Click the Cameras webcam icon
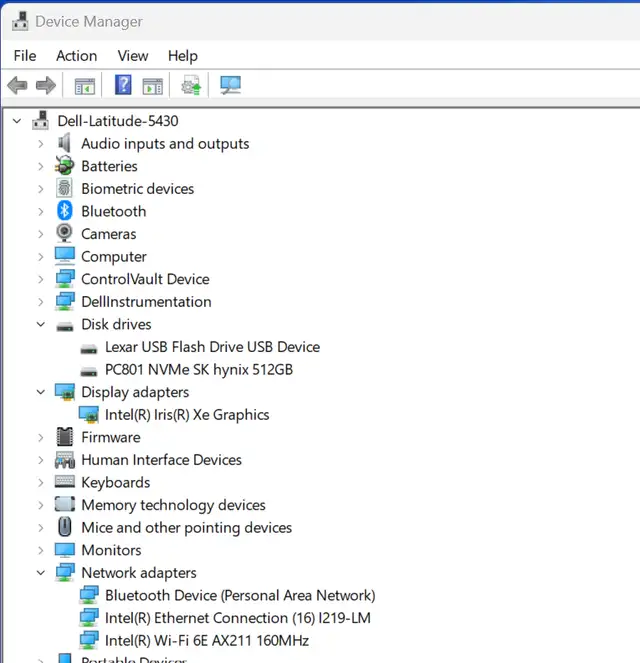Image resolution: width=640 pixels, height=663 pixels. (x=65, y=233)
